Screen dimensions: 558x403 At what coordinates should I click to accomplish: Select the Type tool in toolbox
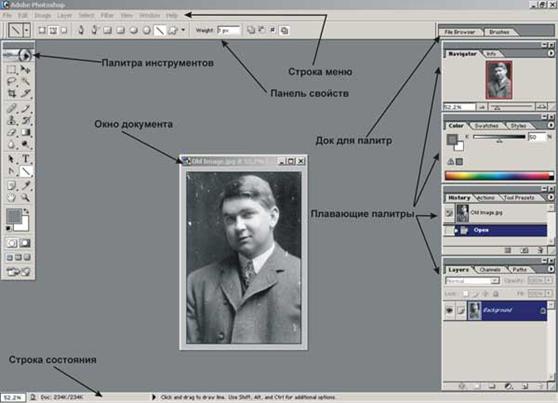[25, 159]
